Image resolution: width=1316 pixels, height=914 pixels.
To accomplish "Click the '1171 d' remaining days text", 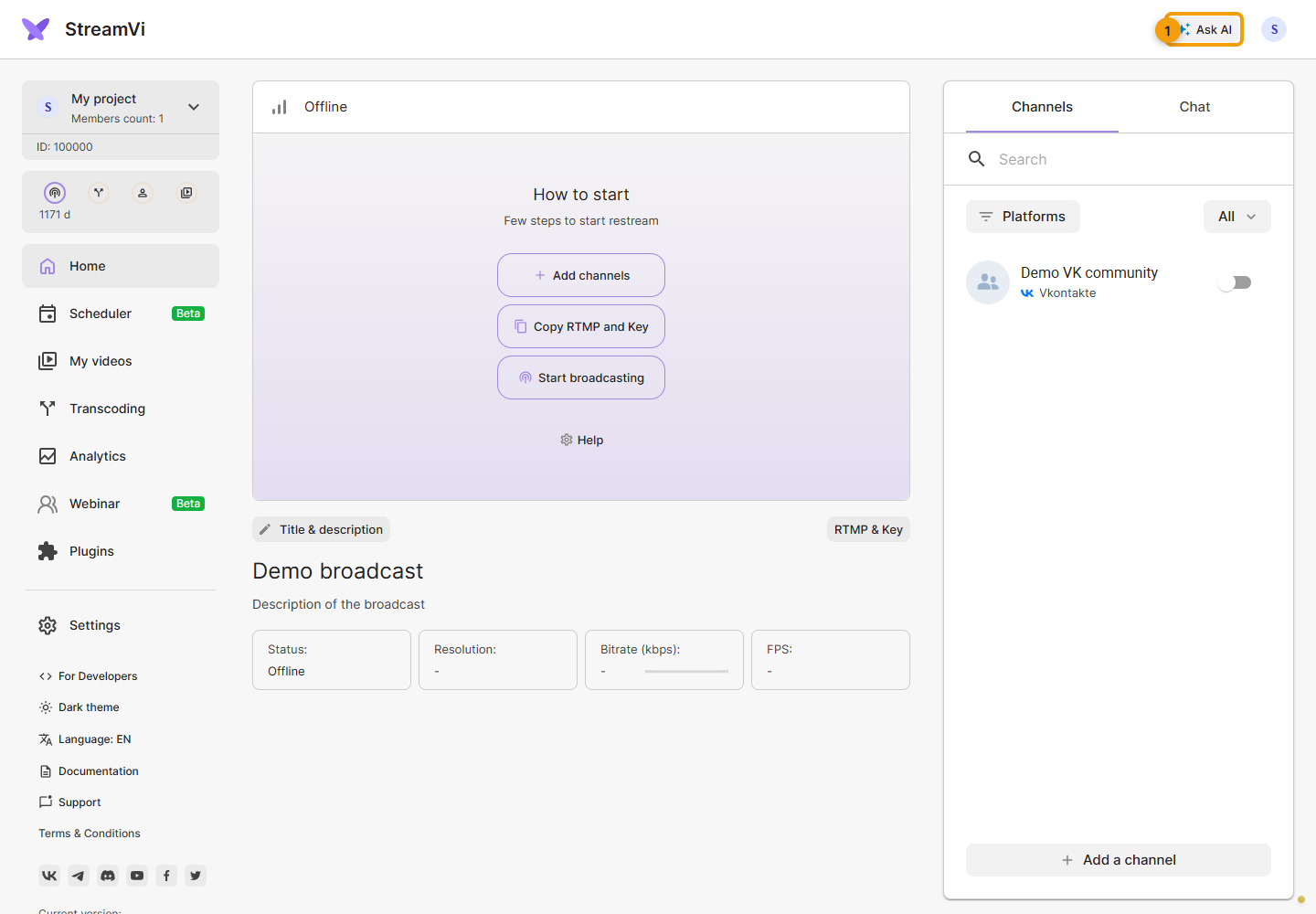I will click(55, 215).
